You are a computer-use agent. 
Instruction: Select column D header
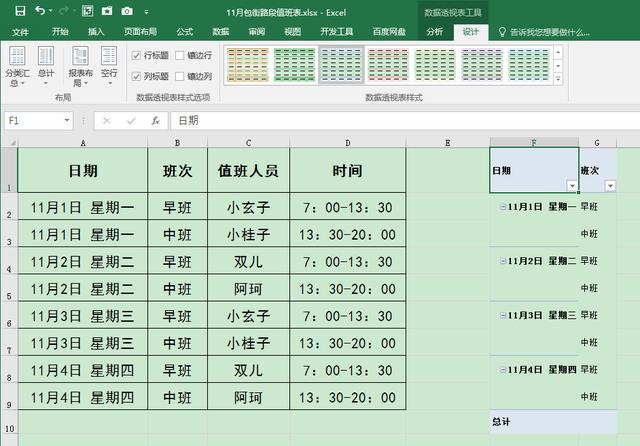[x=348, y=143]
